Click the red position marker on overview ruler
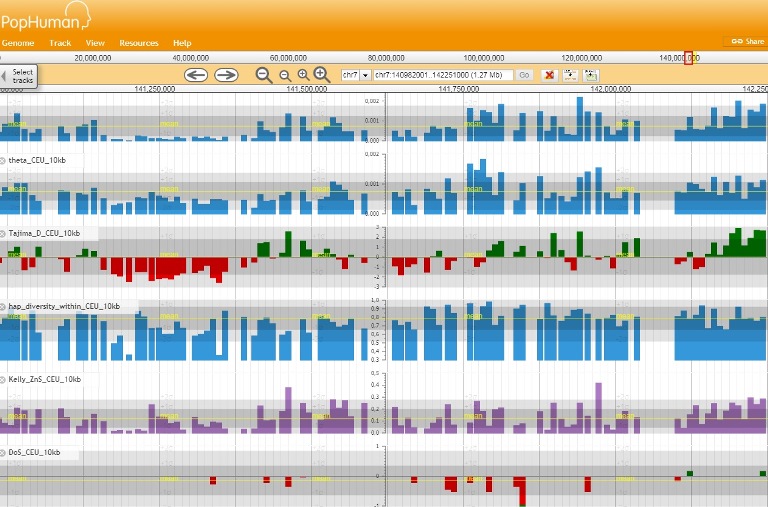The image size is (768, 507). [688, 58]
